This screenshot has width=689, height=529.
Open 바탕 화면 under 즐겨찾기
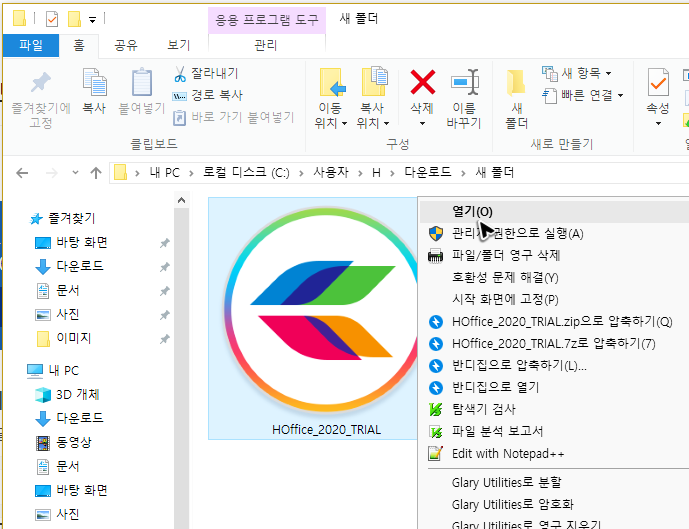click(82, 243)
